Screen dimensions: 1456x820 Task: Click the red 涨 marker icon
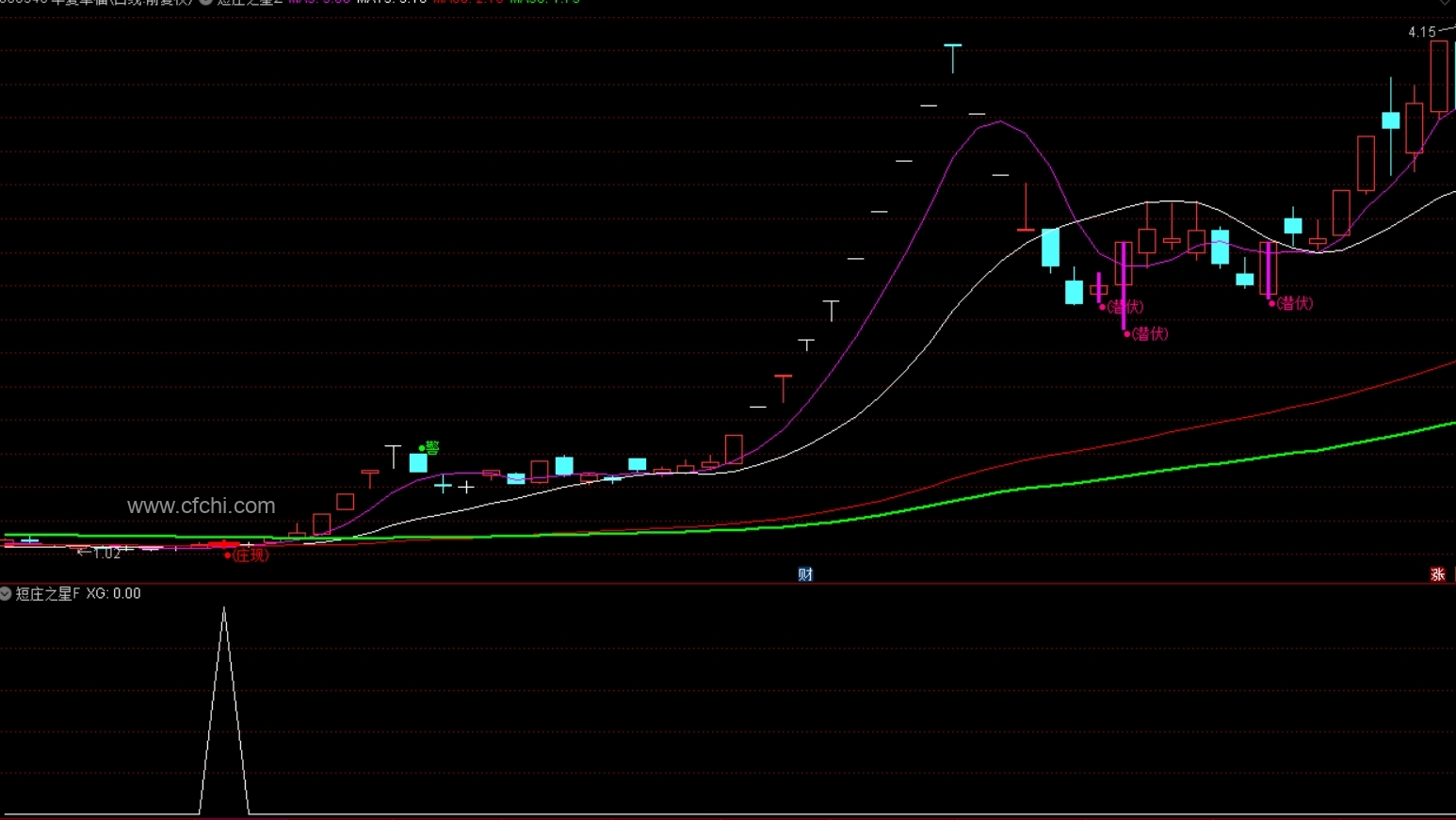(1437, 574)
